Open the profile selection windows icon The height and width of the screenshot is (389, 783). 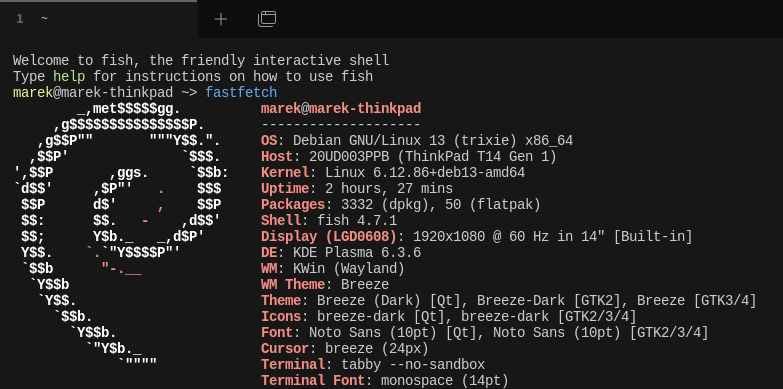coord(267,19)
